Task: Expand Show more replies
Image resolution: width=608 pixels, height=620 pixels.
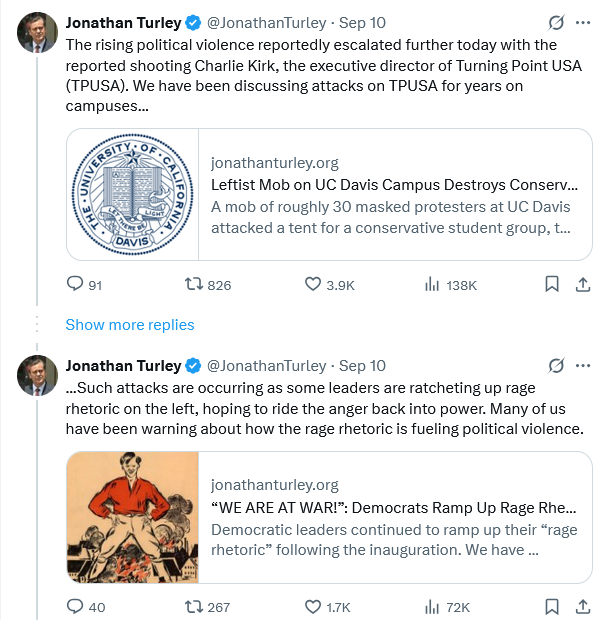Action: [130, 325]
